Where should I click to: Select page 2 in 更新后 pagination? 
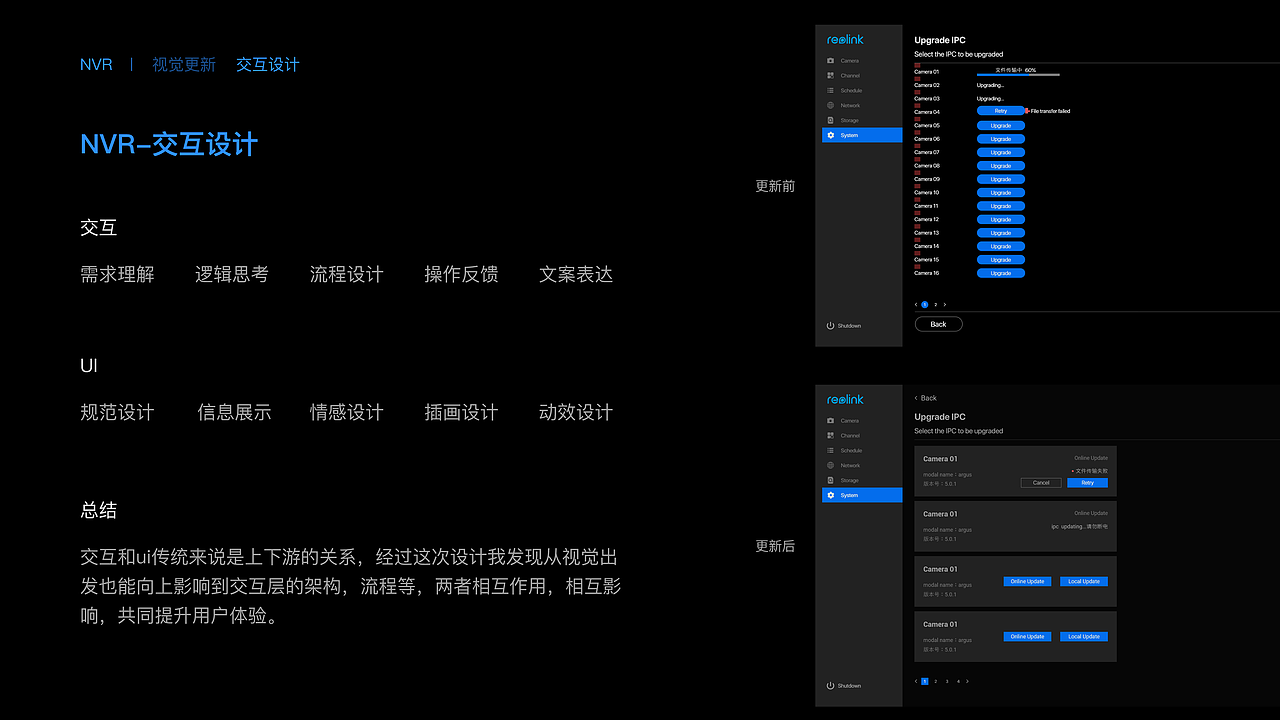pos(936,681)
